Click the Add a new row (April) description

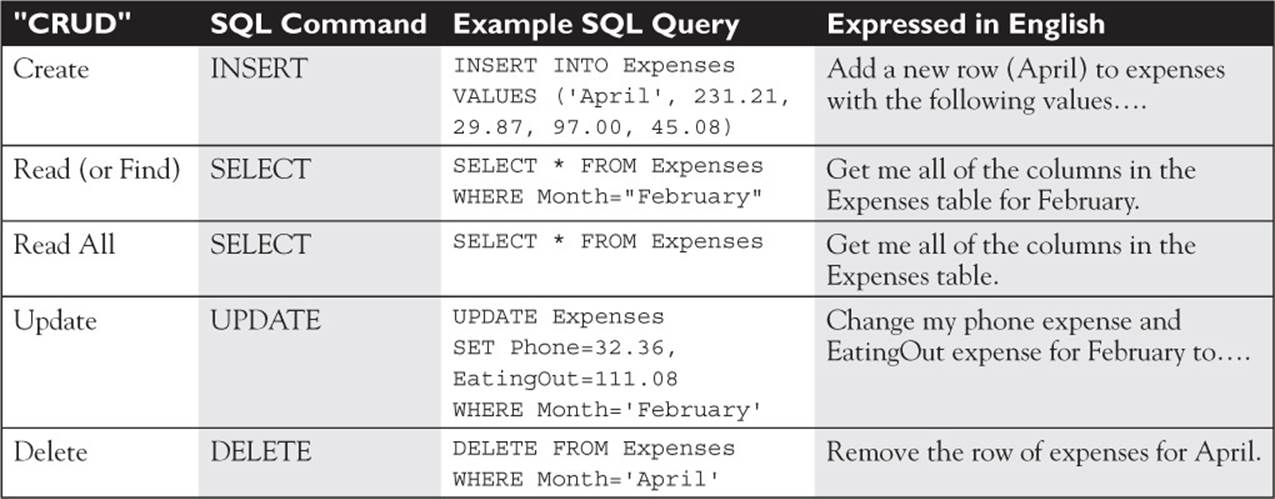1026,85
